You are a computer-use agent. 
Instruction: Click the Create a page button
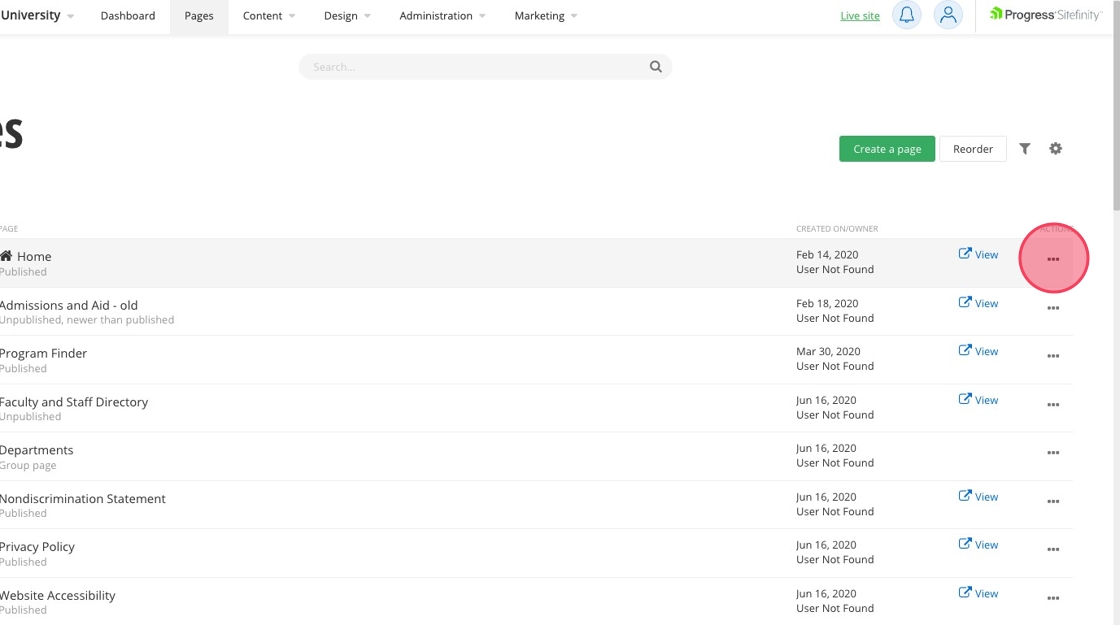887,149
